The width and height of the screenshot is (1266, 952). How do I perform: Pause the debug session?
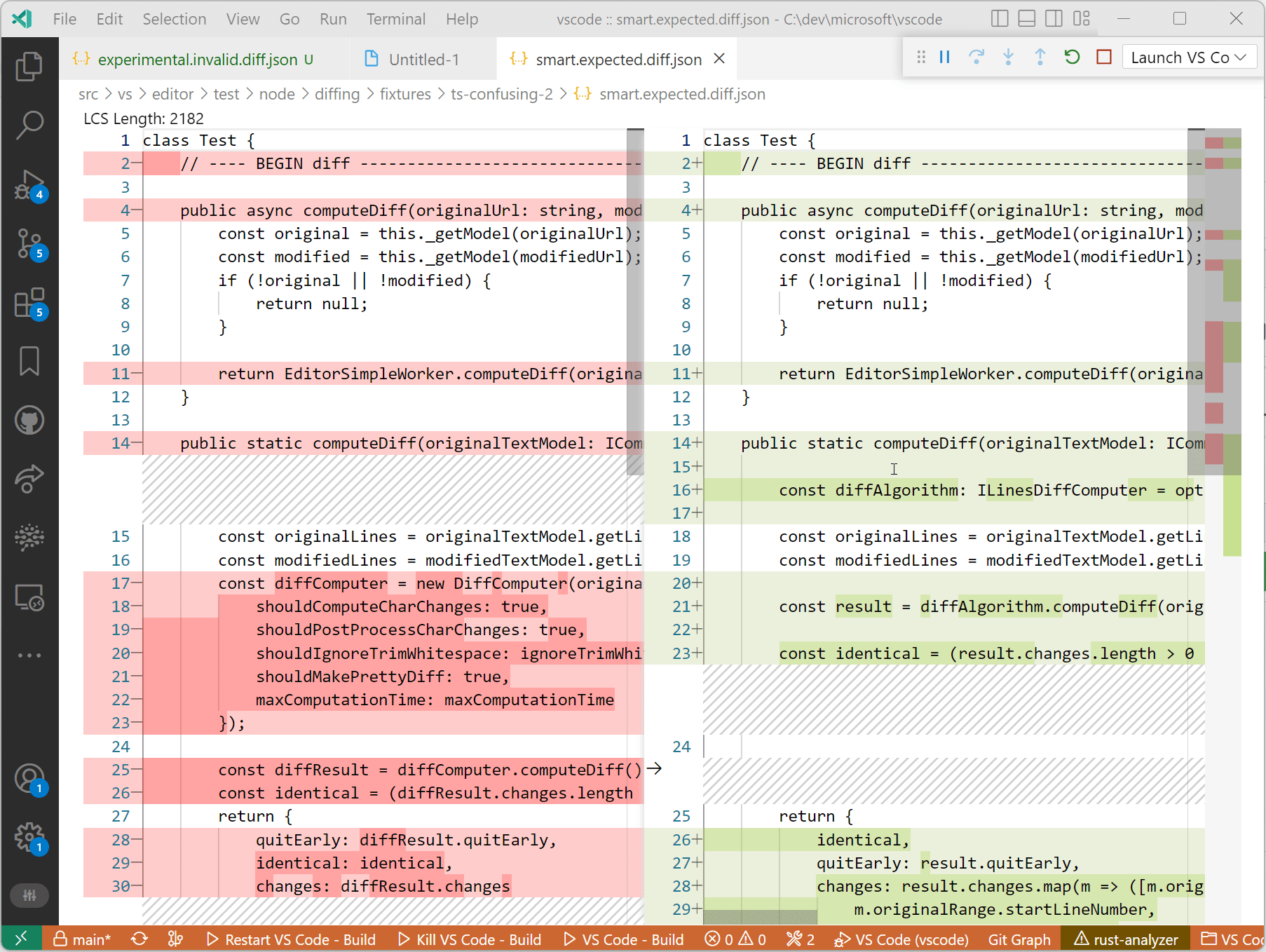click(x=944, y=57)
